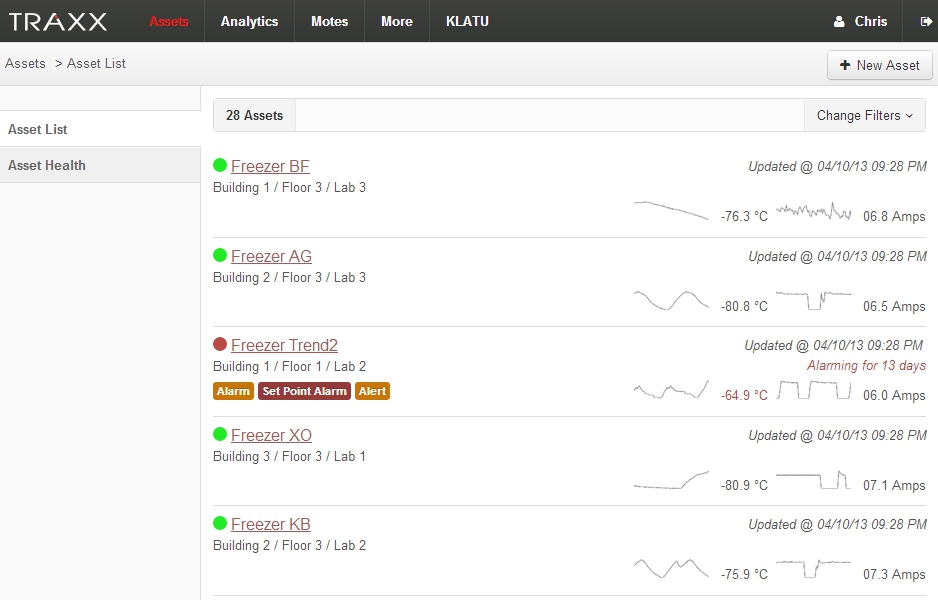Click green status dot for Freezer AG
The image size is (938, 600).
(x=220, y=255)
